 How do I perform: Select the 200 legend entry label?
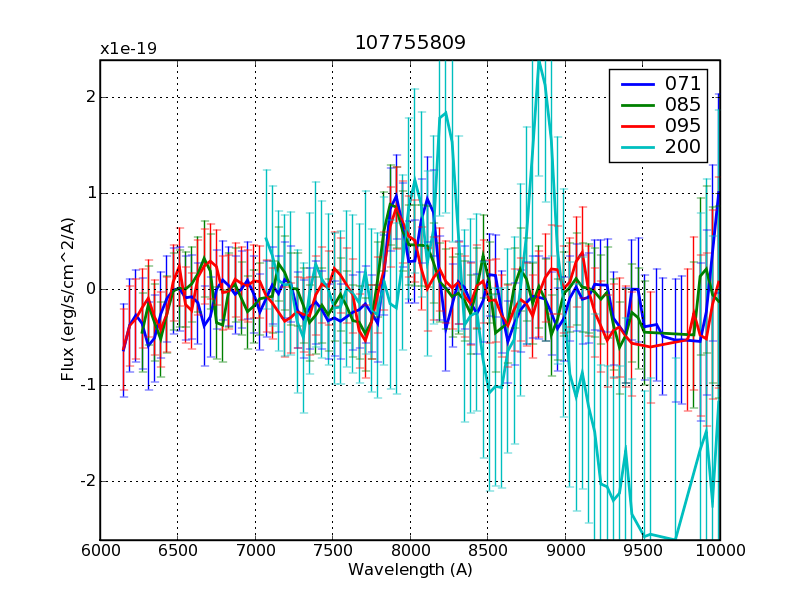tap(682, 147)
